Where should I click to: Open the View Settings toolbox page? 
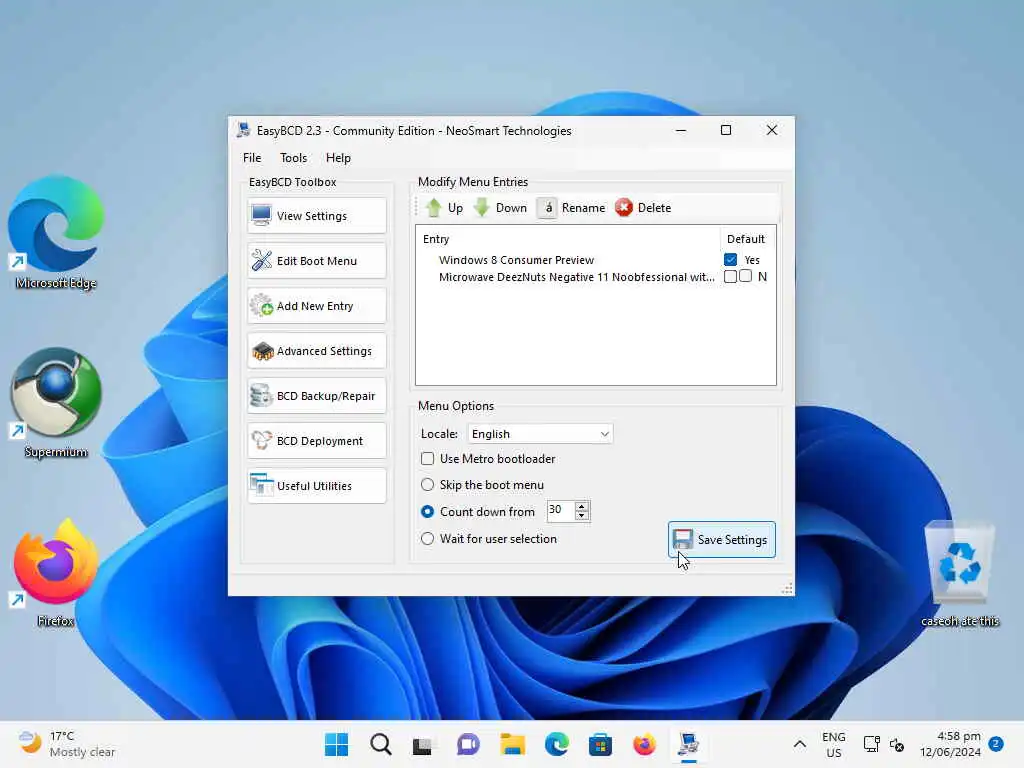pos(317,216)
